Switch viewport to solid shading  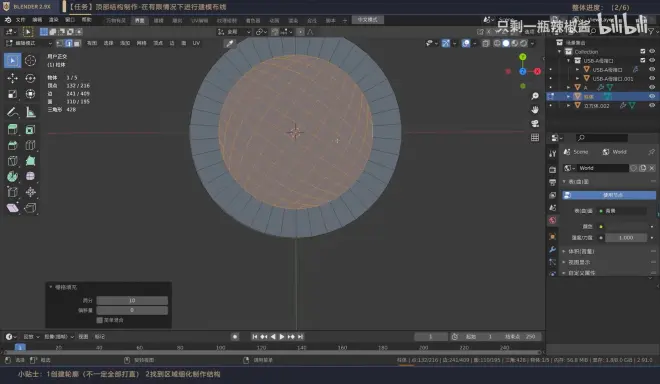506,43
